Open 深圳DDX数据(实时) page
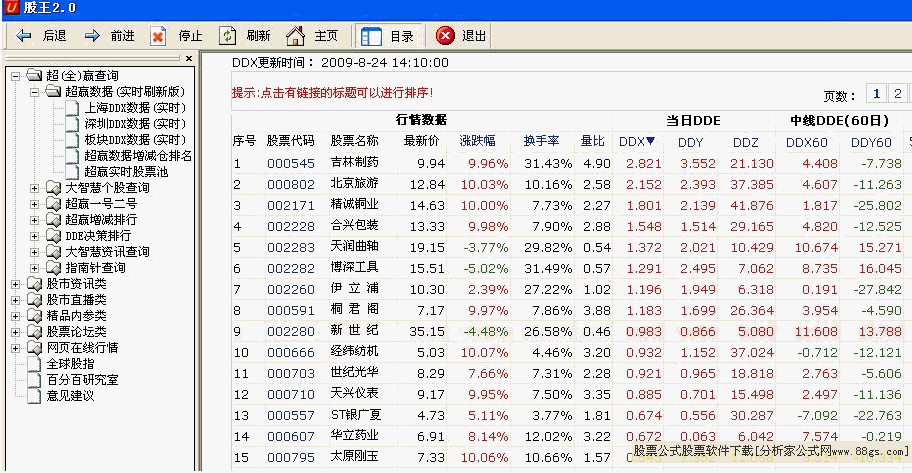Screen dimensions: 912x473 point(136,124)
